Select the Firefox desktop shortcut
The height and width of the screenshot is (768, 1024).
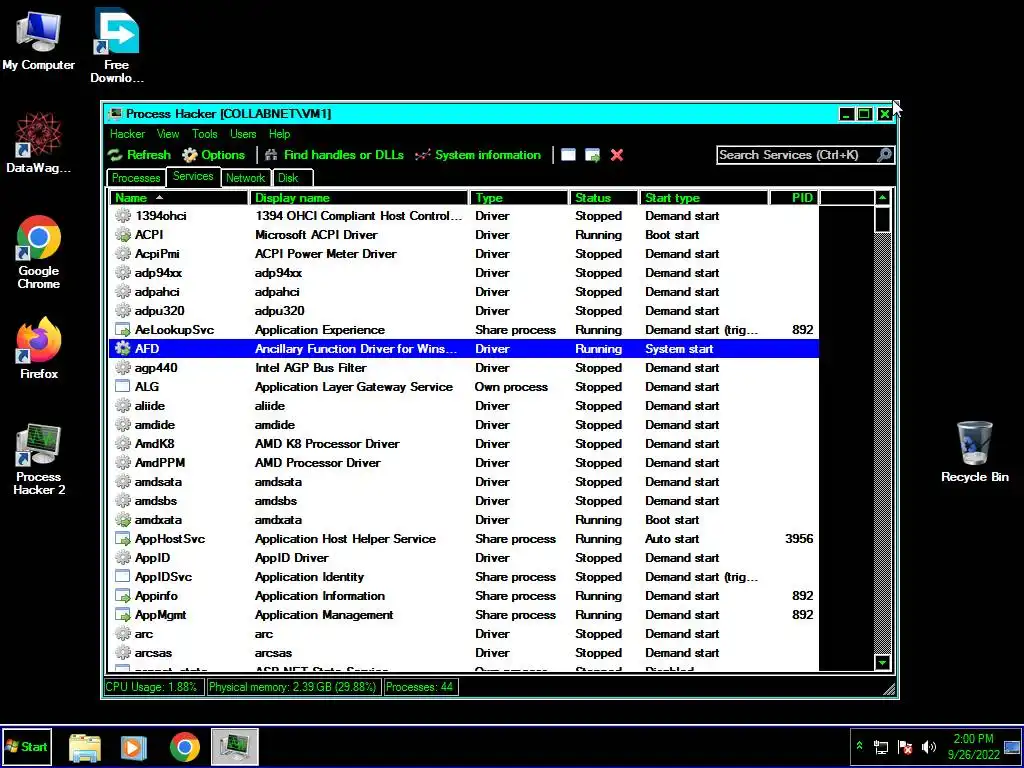tap(39, 348)
